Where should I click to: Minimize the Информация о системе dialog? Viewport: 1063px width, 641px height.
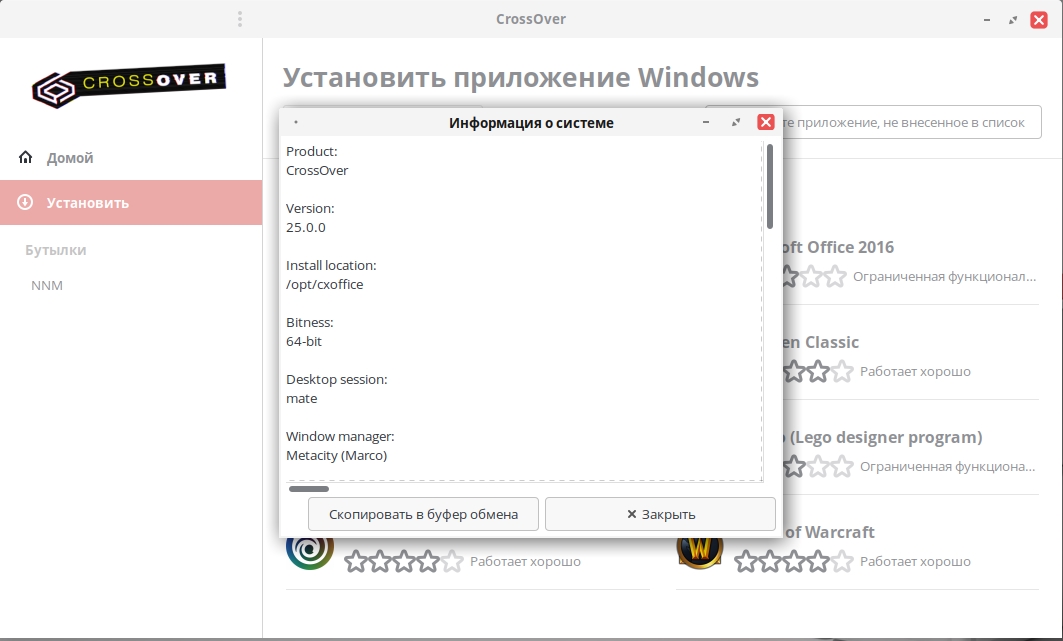click(x=706, y=123)
